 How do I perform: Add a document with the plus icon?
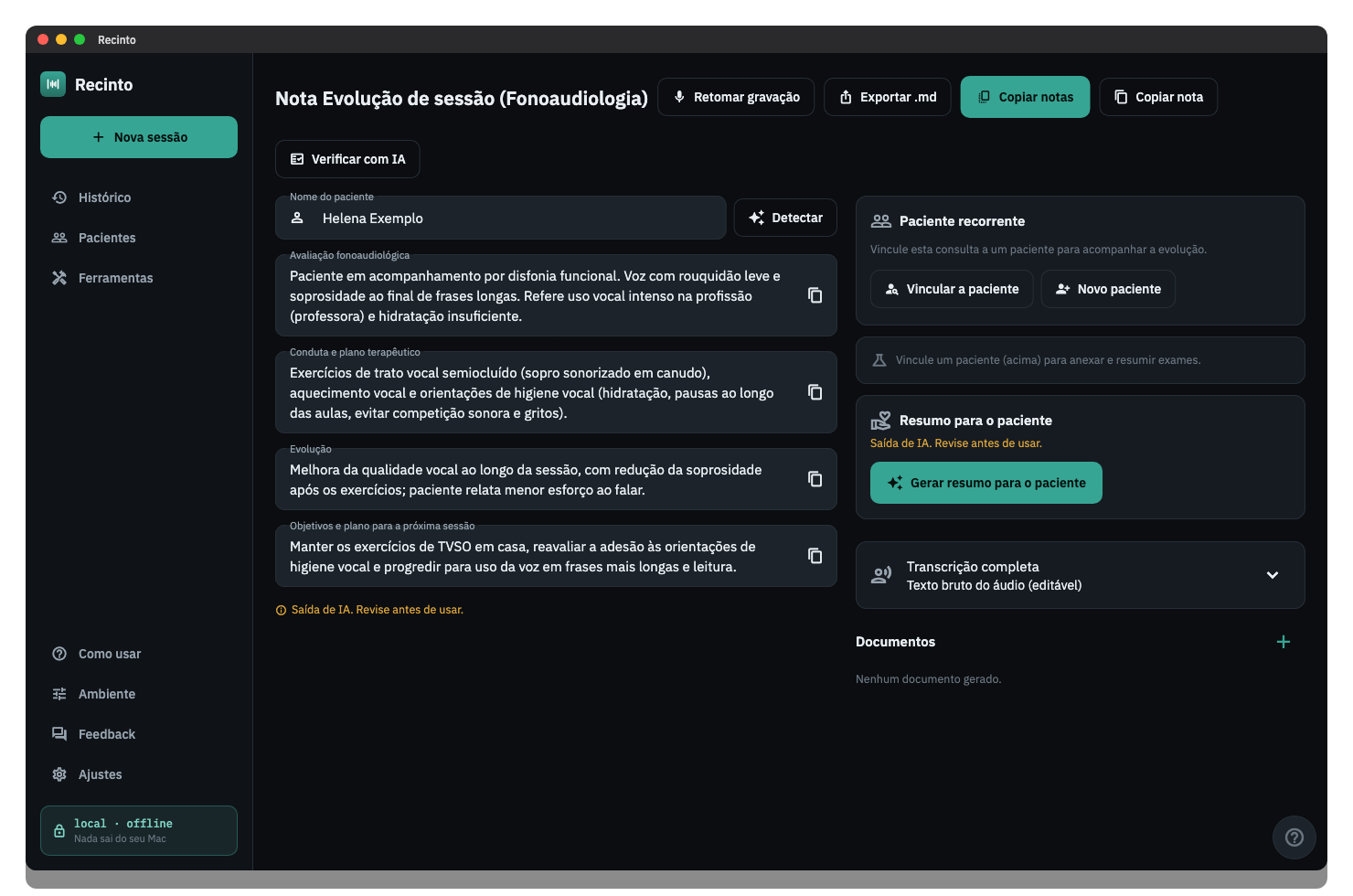[x=1284, y=642]
